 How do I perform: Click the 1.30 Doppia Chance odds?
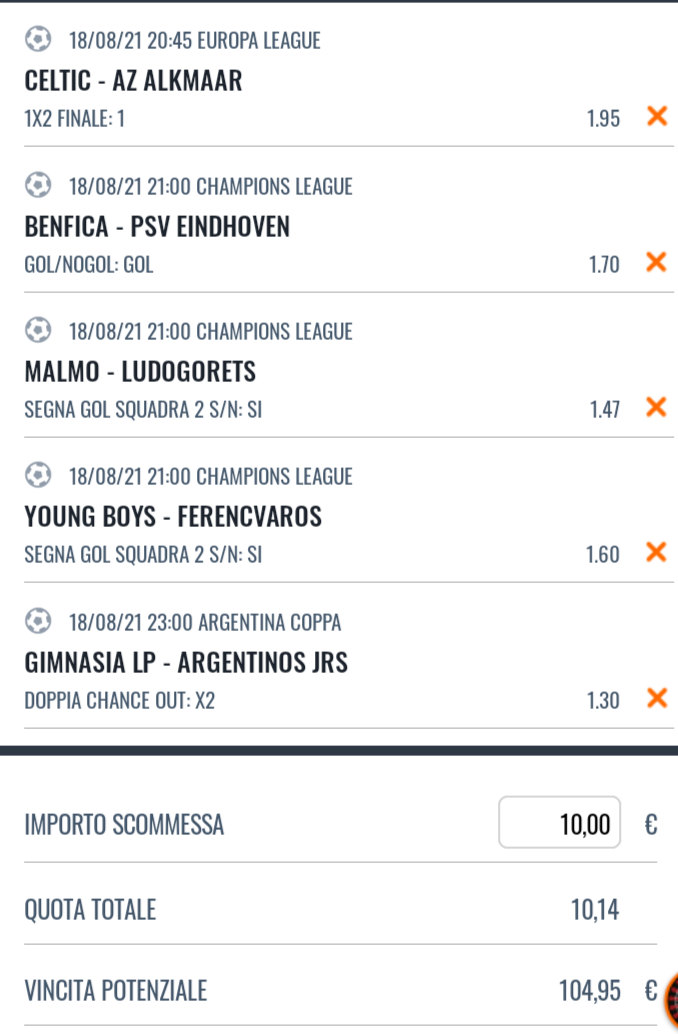[x=603, y=700]
